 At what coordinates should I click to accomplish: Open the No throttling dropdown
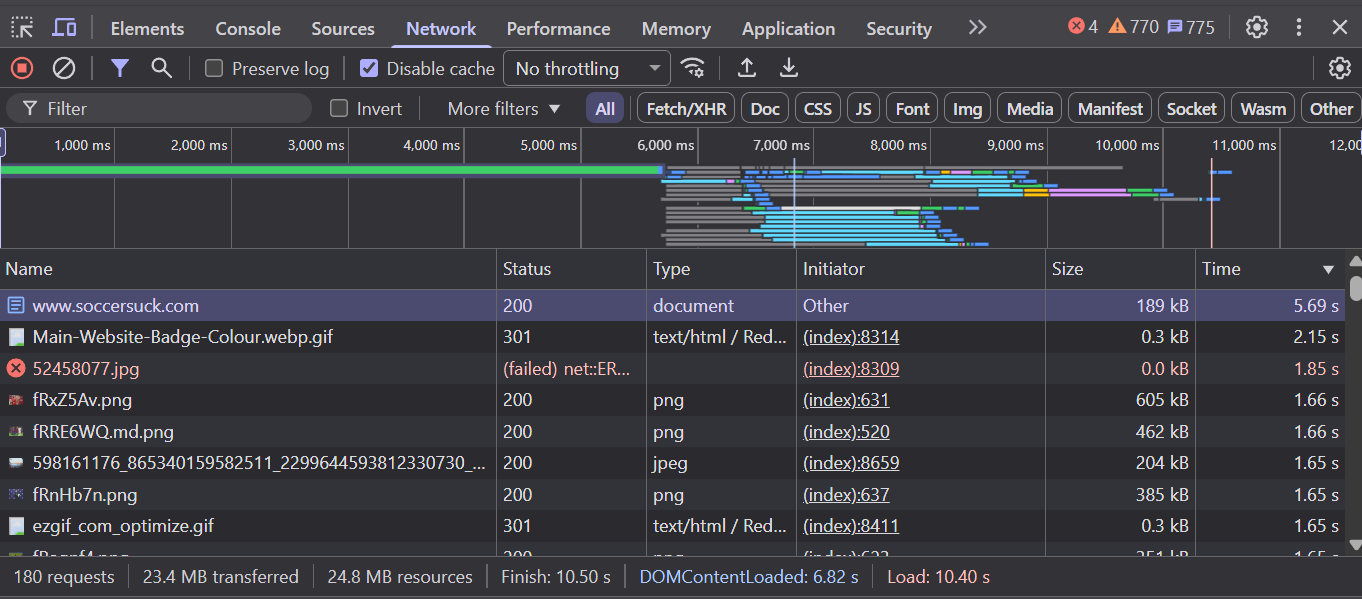tap(587, 69)
